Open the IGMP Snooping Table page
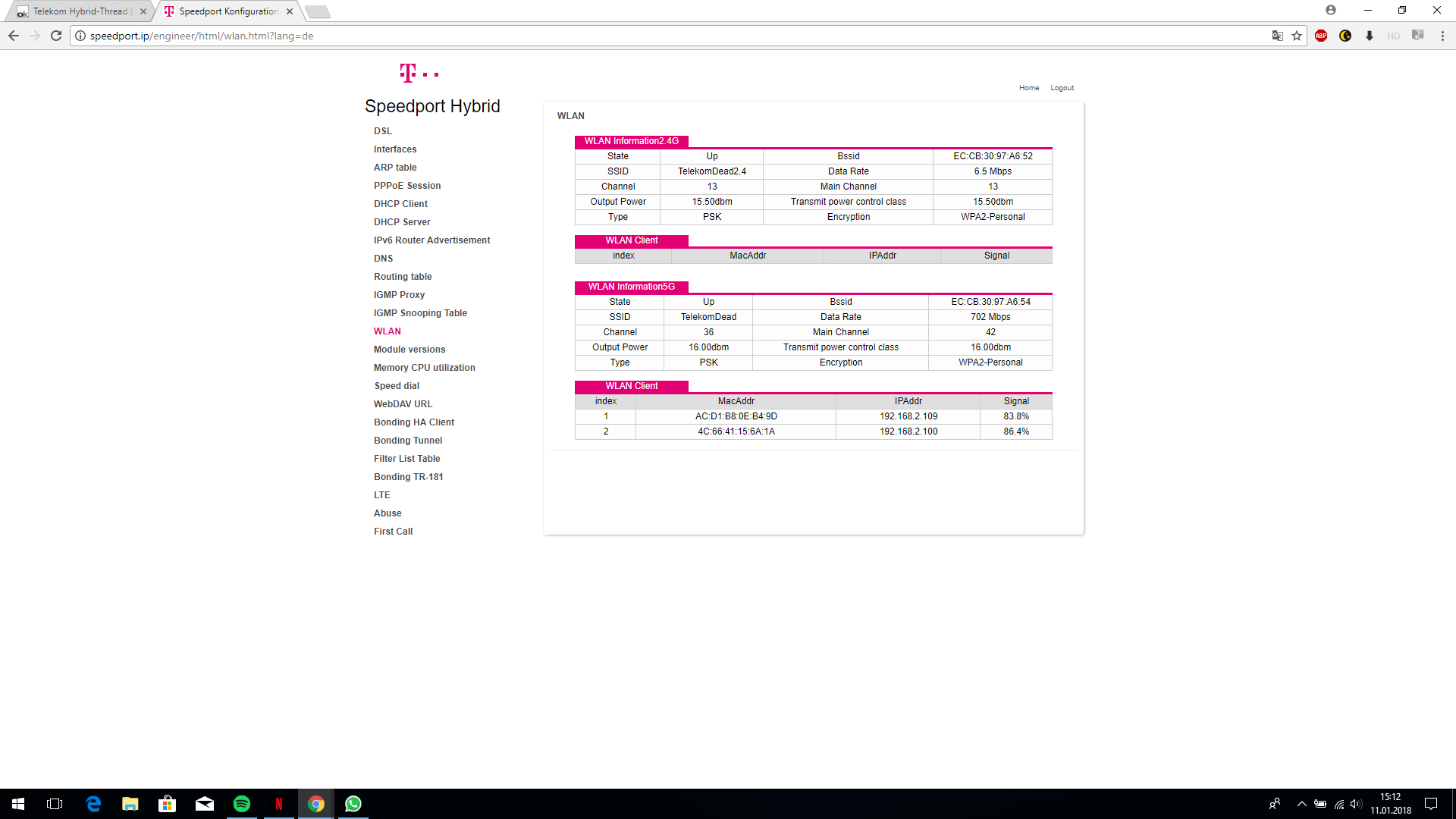 pos(420,313)
